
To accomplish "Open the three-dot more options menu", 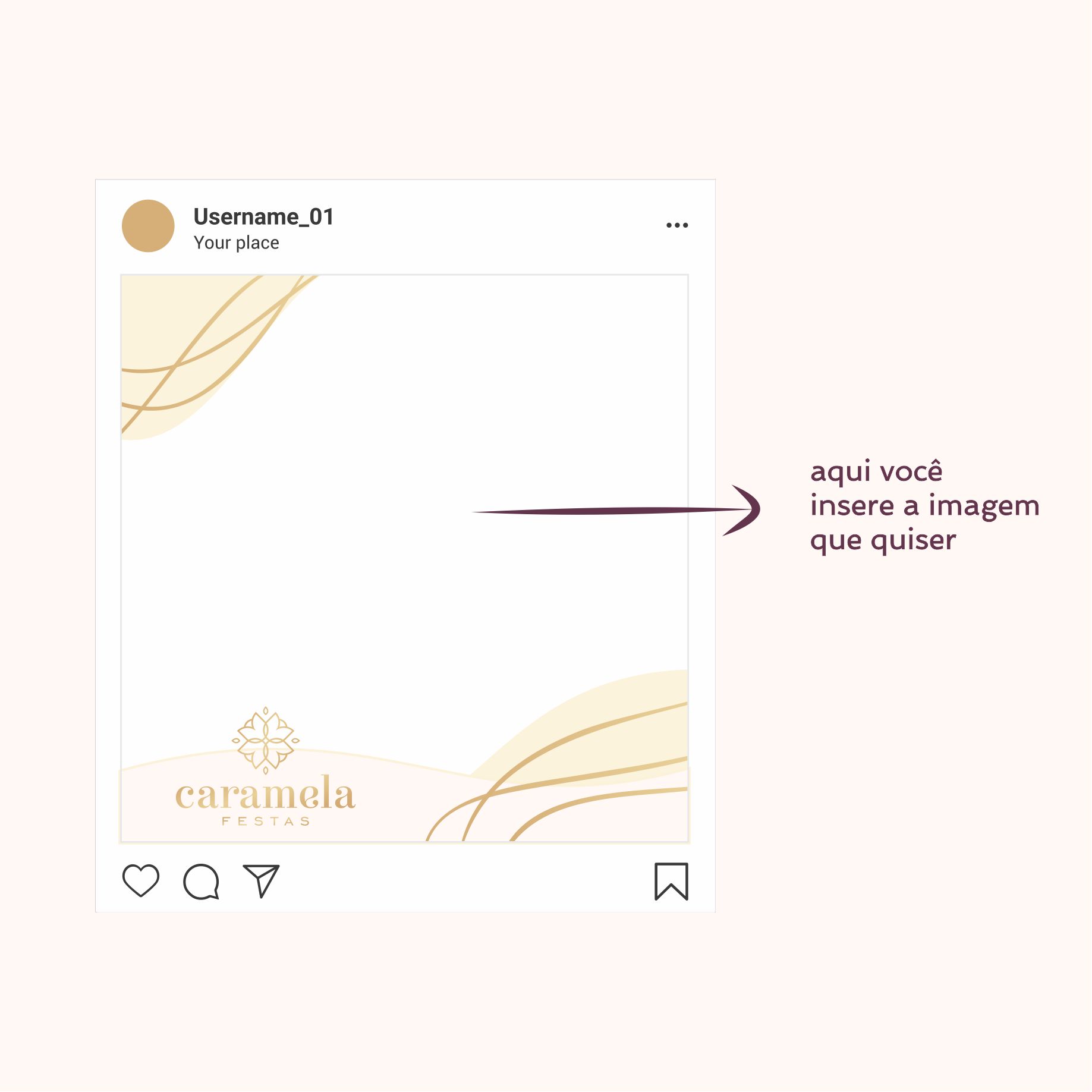I will pos(677,225).
